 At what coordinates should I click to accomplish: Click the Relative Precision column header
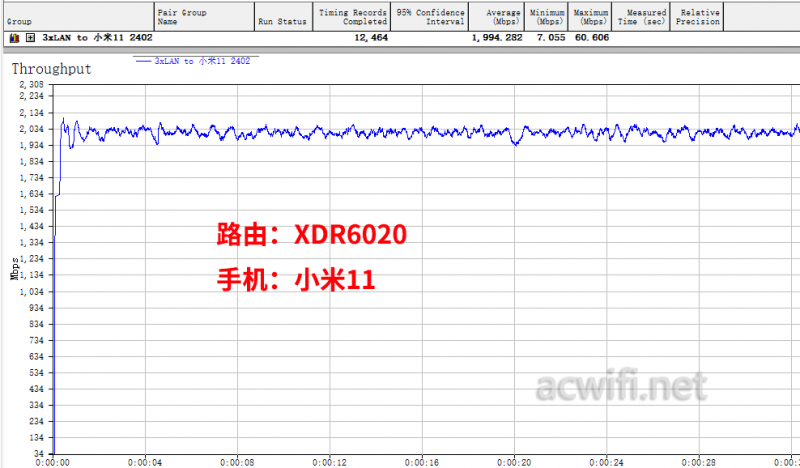(x=697, y=16)
